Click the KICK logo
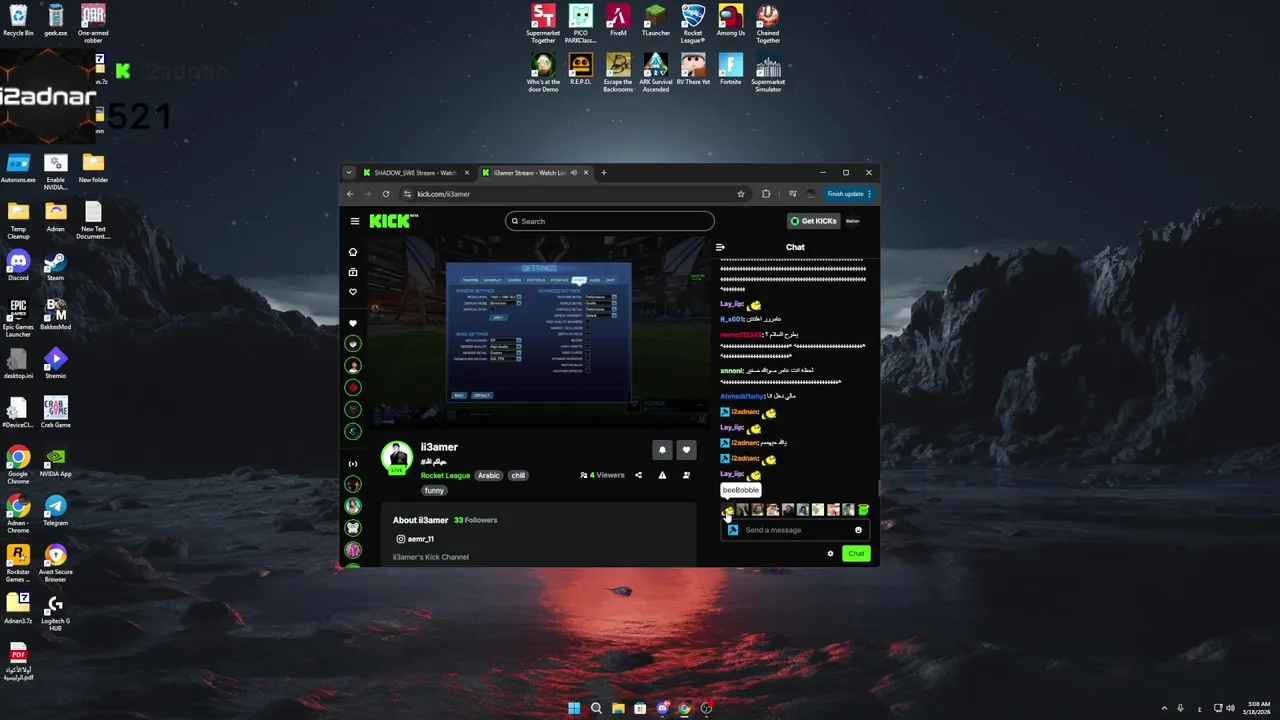Image resolution: width=1280 pixels, height=720 pixels. 391,221
